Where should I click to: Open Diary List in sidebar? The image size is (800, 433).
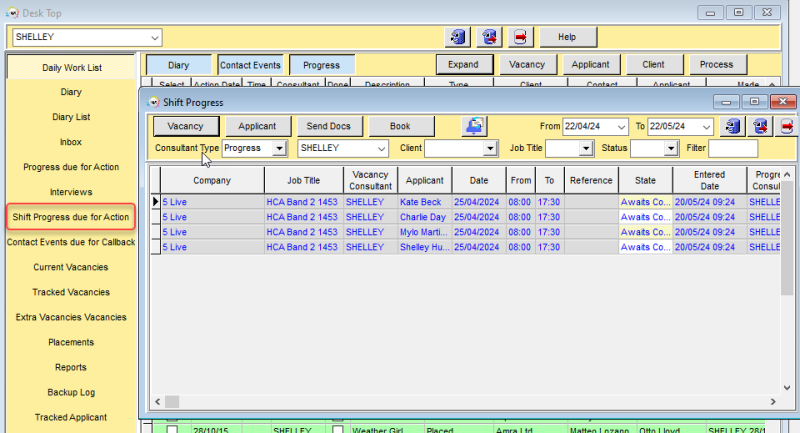point(71,117)
